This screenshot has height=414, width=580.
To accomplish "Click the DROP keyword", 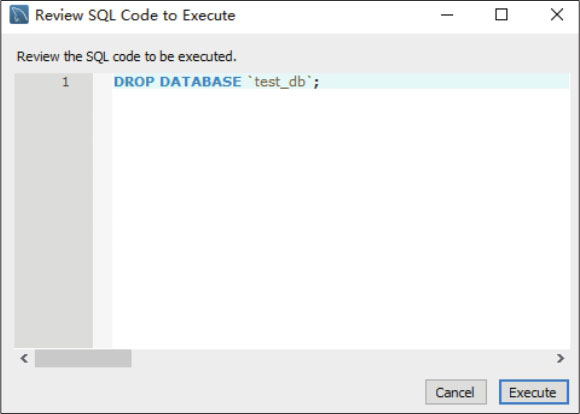I will click(x=134, y=81).
